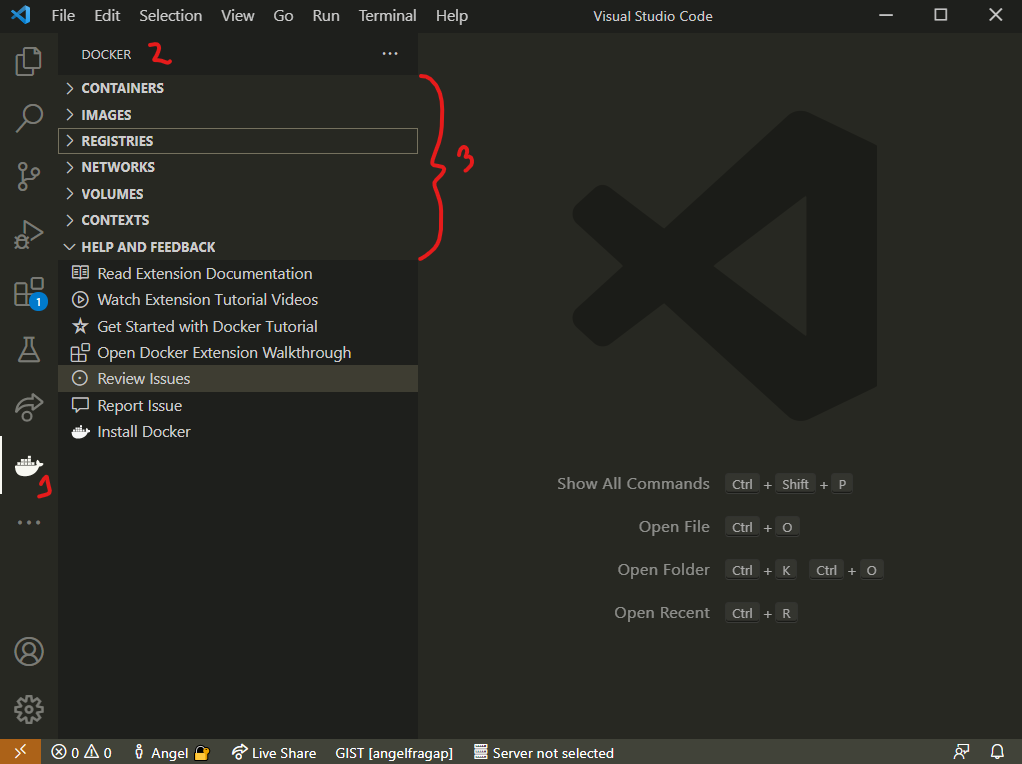Open Run and Debug view icon
1022x764 pixels.
[29, 234]
